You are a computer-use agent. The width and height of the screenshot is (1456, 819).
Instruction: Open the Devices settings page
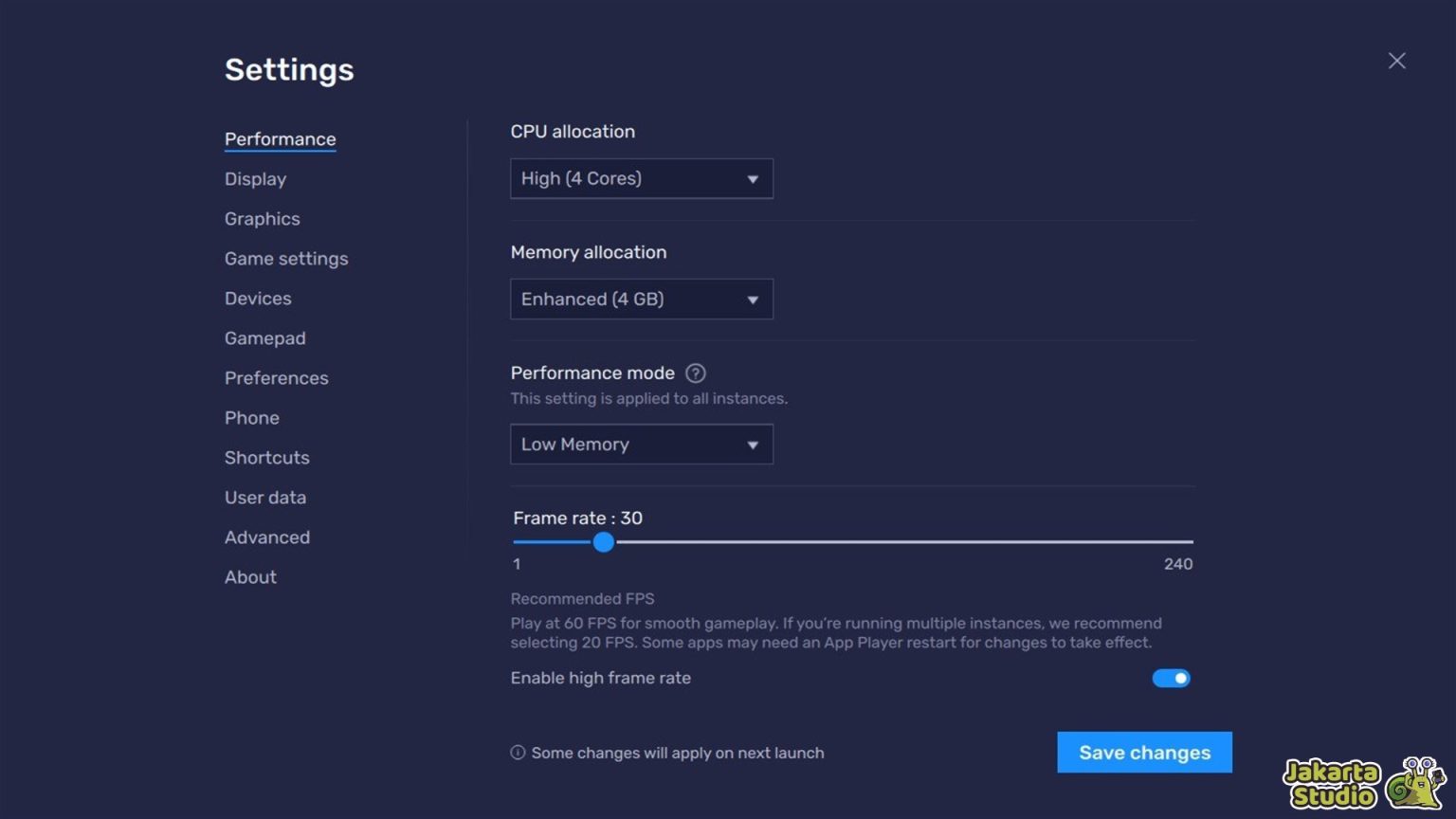click(258, 298)
